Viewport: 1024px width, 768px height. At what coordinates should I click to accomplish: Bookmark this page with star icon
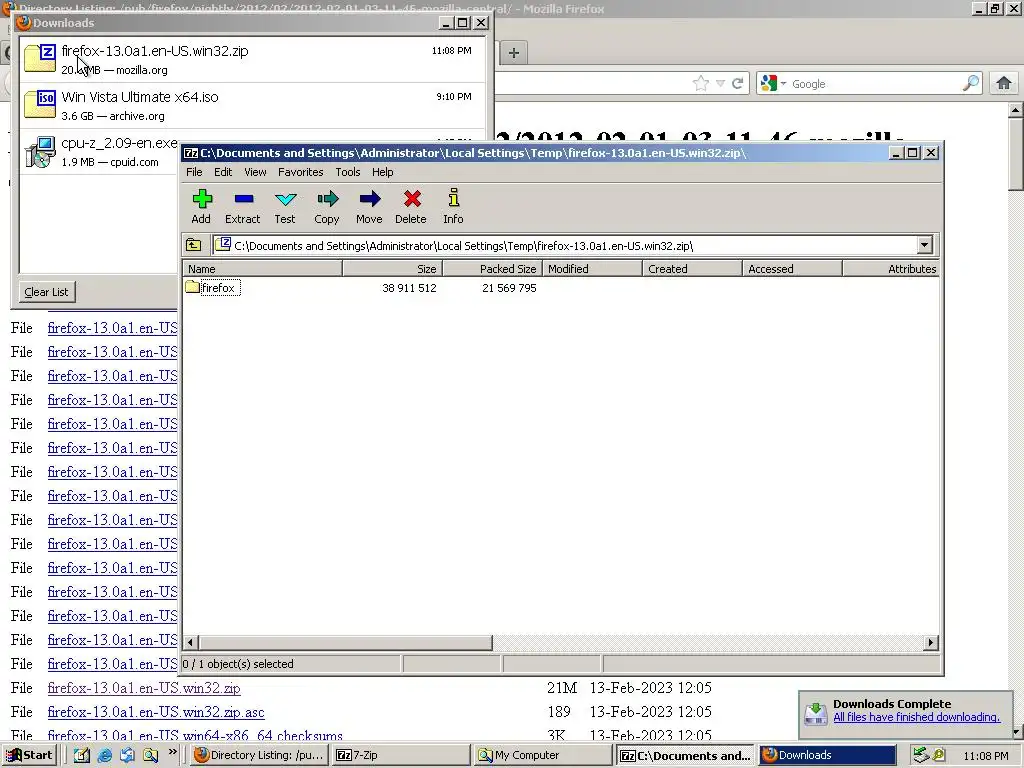coord(701,83)
